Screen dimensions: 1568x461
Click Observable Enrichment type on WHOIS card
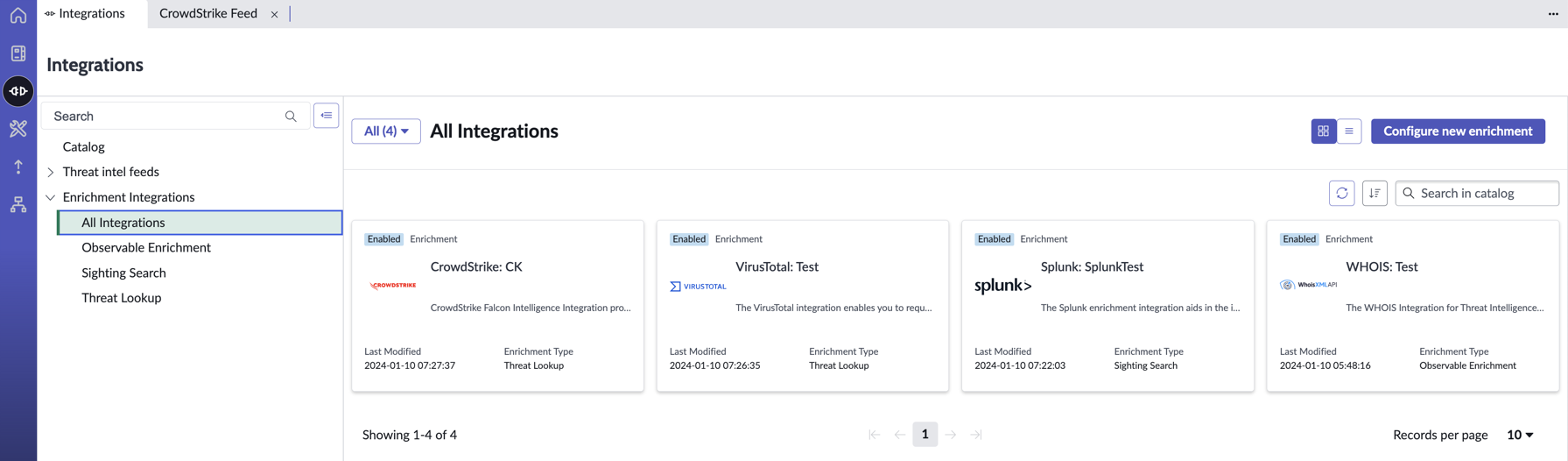(x=1467, y=366)
